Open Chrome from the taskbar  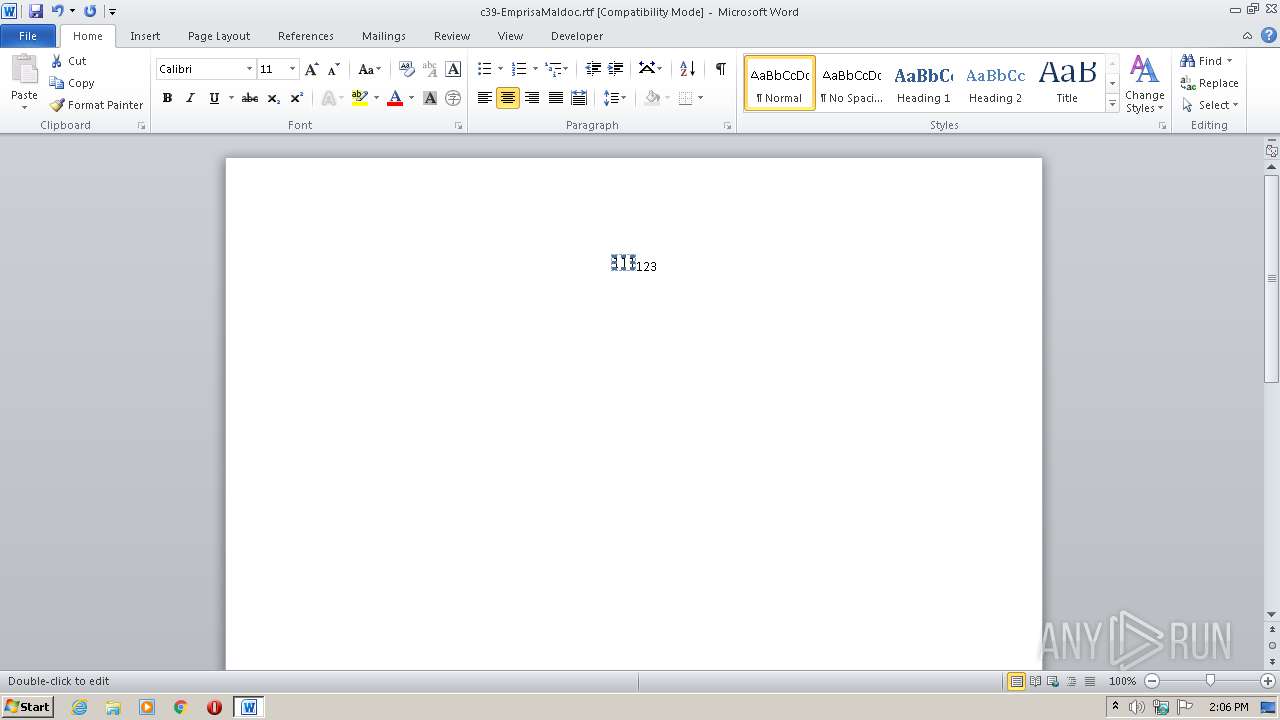[x=180, y=707]
